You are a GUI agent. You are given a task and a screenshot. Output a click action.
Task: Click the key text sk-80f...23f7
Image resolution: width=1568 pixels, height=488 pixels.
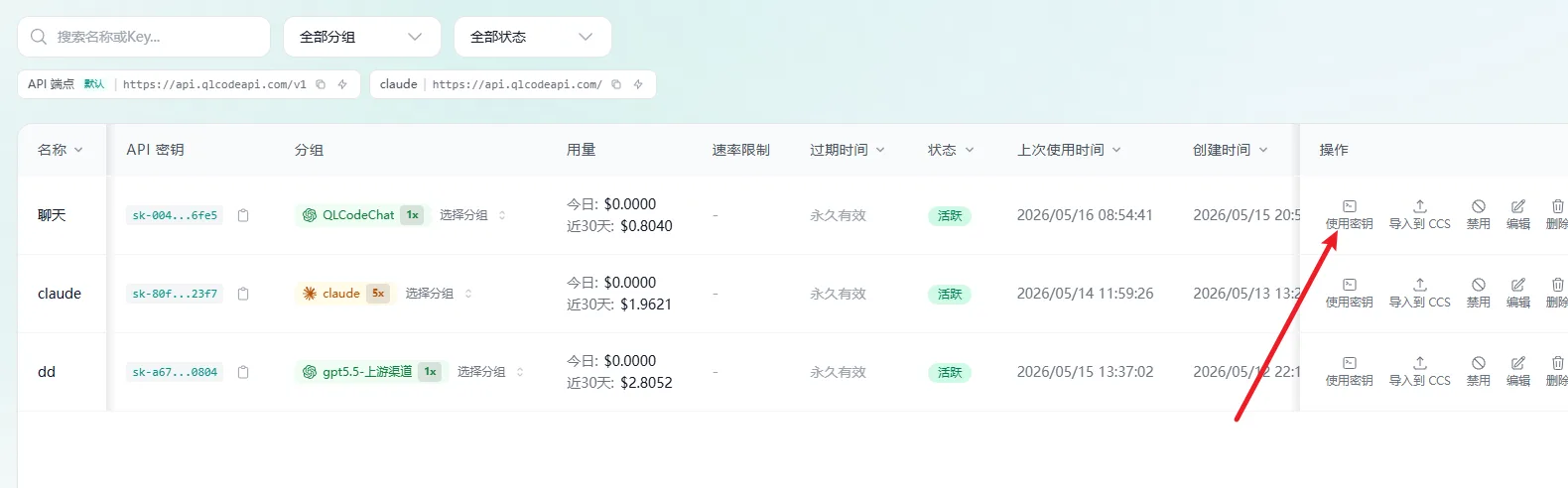tap(175, 294)
